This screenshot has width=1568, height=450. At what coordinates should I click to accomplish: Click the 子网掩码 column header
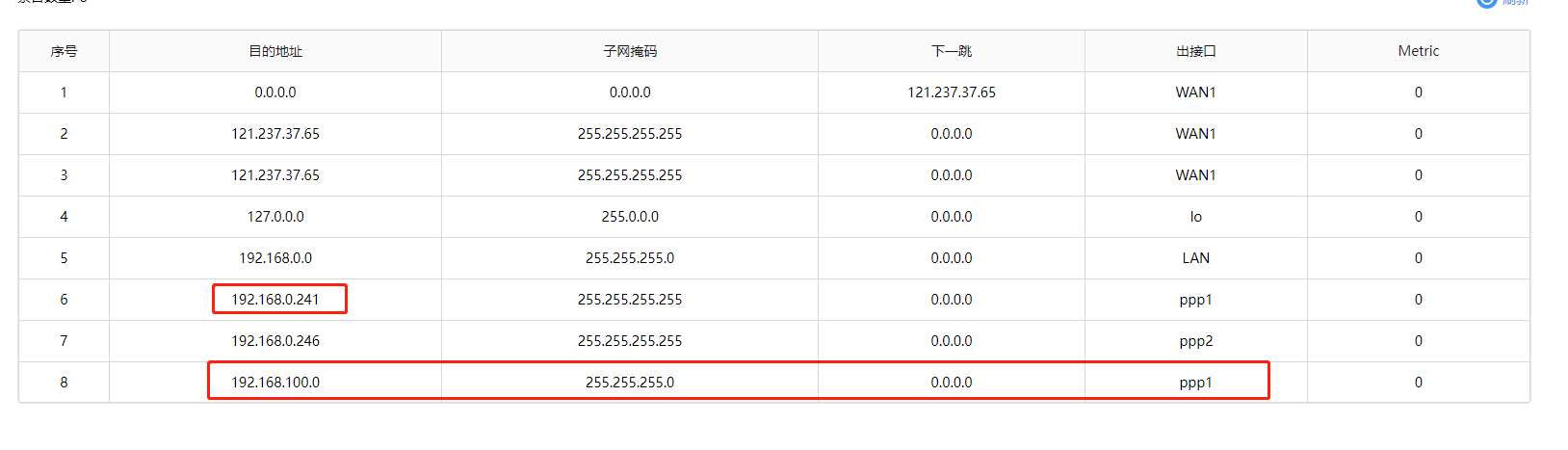point(630,51)
